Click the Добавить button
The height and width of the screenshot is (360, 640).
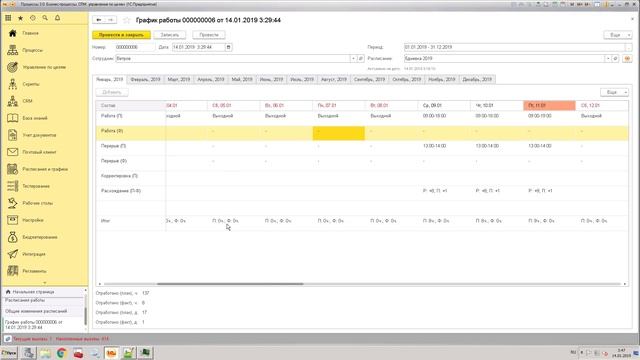click(112, 93)
